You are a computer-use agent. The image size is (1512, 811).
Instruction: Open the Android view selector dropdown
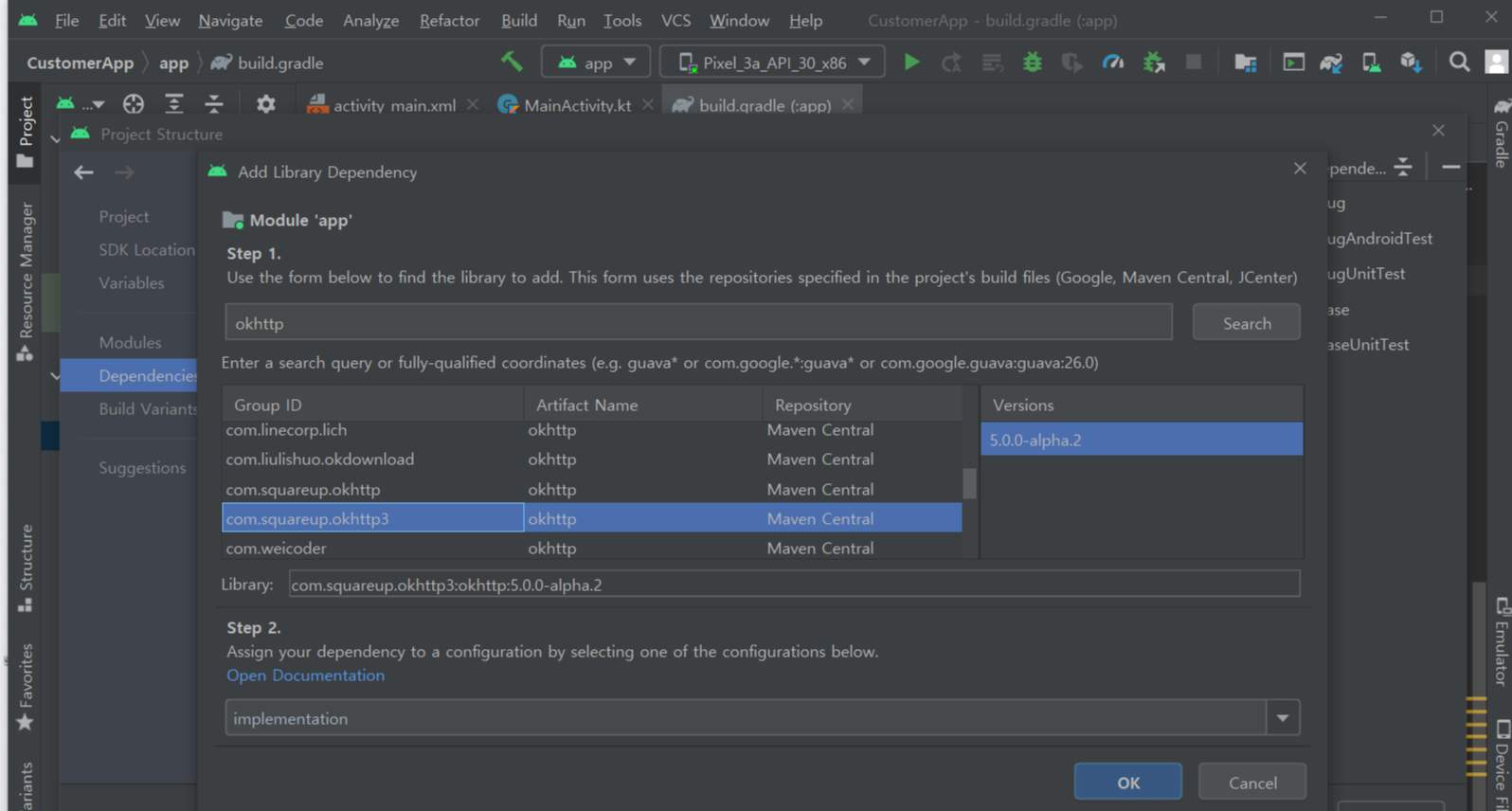pyautogui.click(x=80, y=104)
